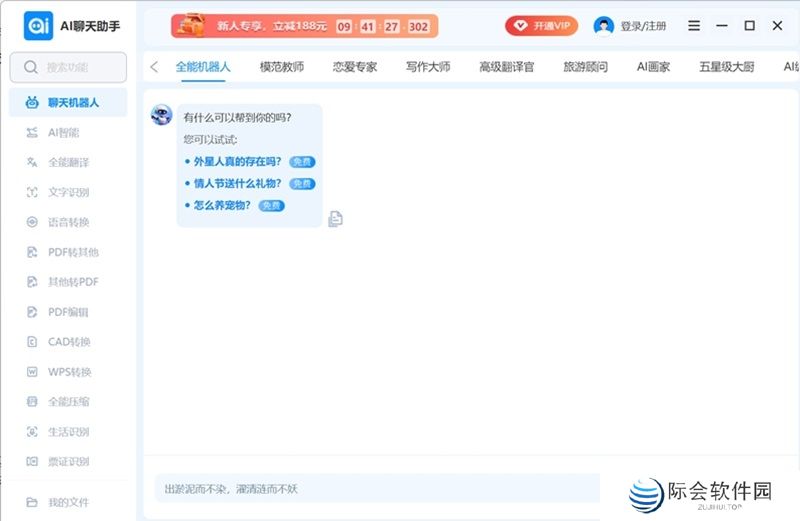The height and width of the screenshot is (521, 800).
Task: Click the AI智能 sidebar icon
Action: click(32, 133)
